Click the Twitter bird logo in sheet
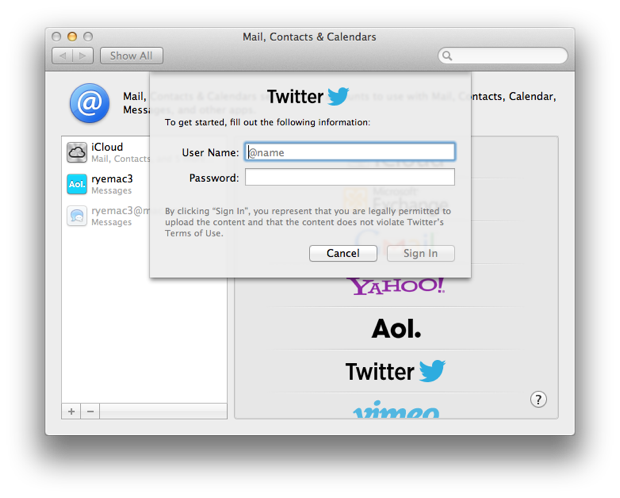Image resolution: width=620 pixels, height=498 pixels. point(338,96)
